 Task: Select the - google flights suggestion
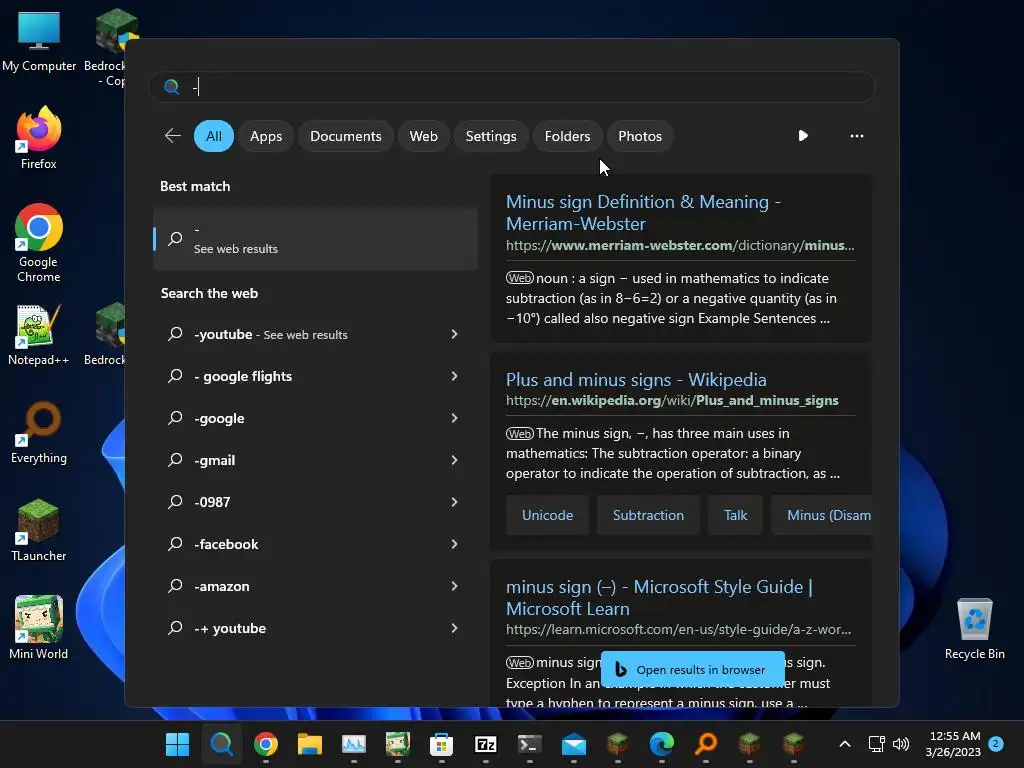coord(315,376)
